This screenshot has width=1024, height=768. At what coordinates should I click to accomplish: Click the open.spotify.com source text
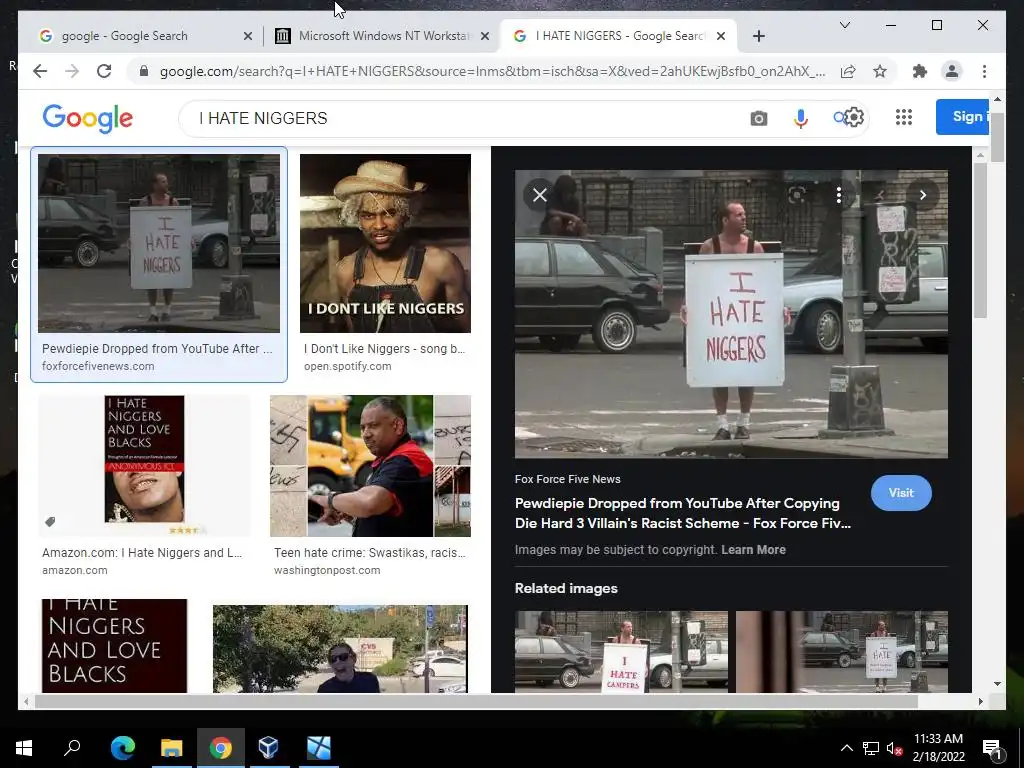point(347,366)
